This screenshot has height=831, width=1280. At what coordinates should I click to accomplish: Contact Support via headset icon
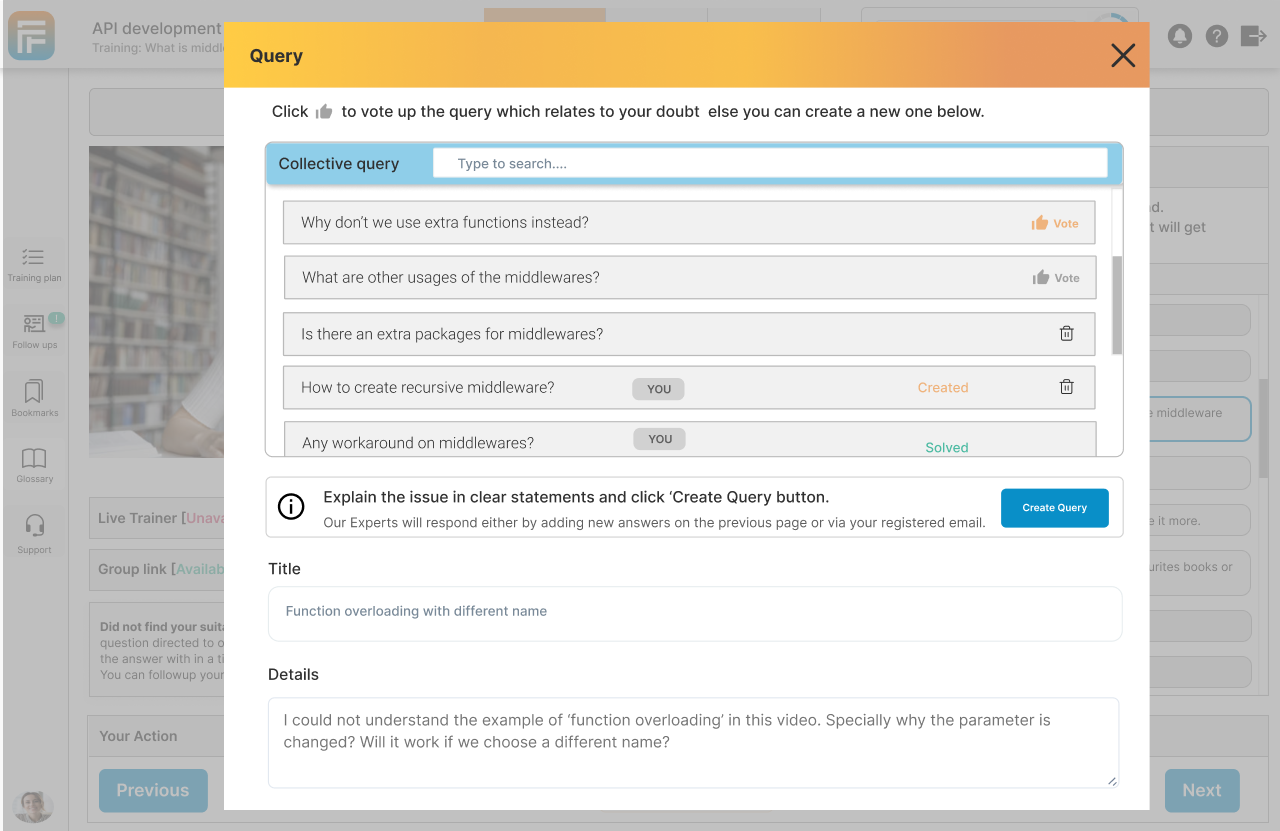pyautogui.click(x=34, y=530)
